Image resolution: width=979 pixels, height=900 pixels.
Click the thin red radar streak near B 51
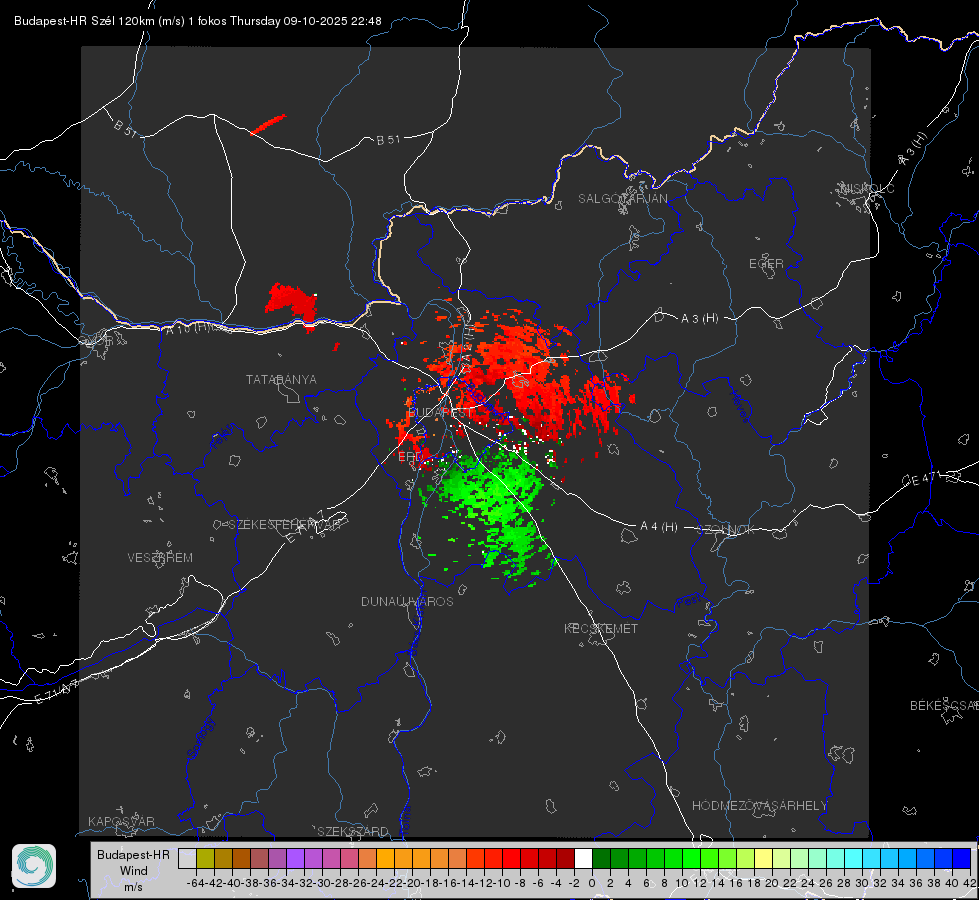tap(268, 124)
